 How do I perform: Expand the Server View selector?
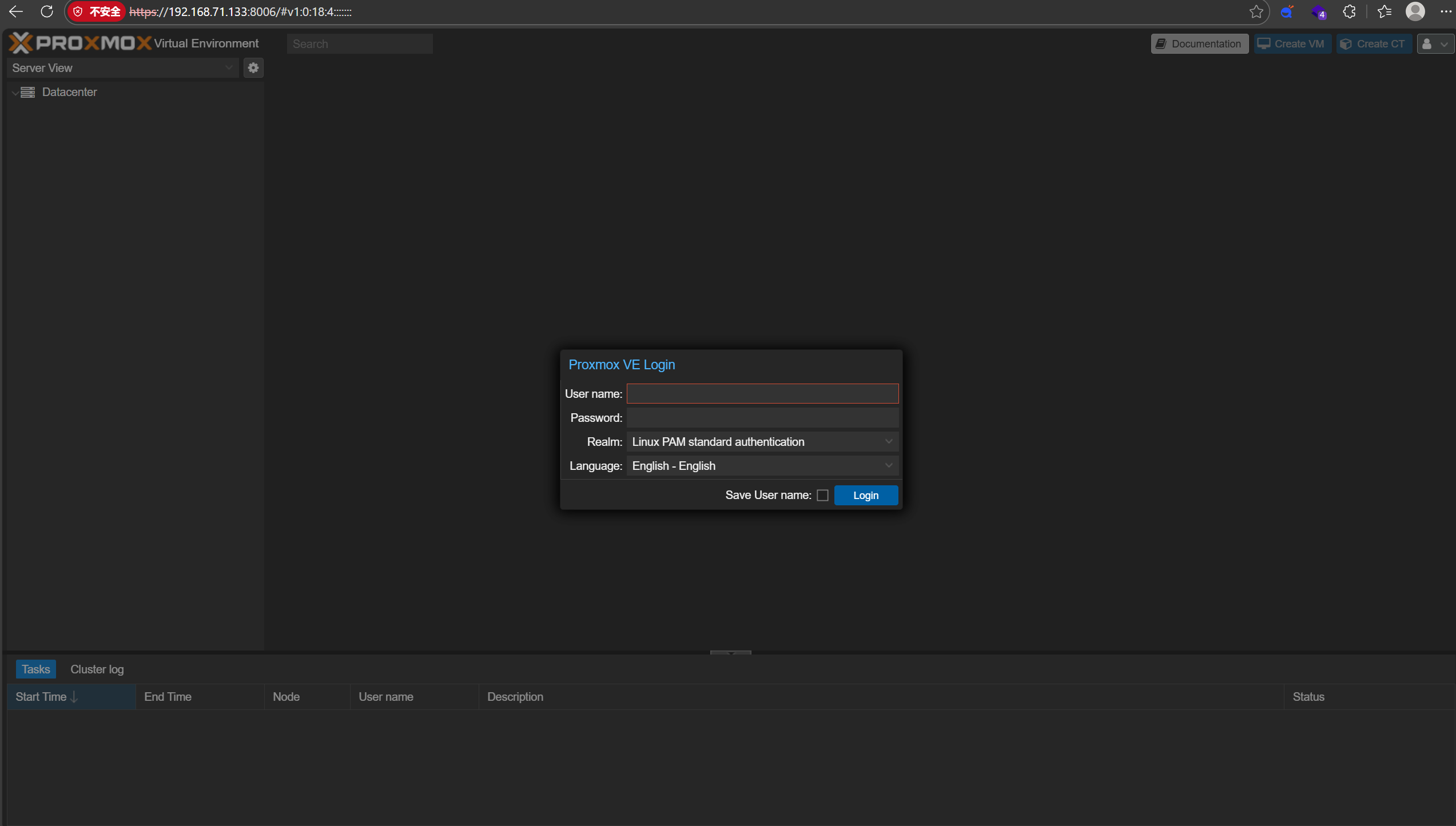coord(228,68)
